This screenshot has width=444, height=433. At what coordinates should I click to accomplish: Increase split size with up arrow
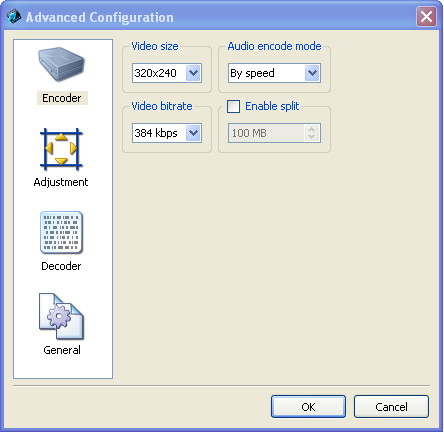311,129
